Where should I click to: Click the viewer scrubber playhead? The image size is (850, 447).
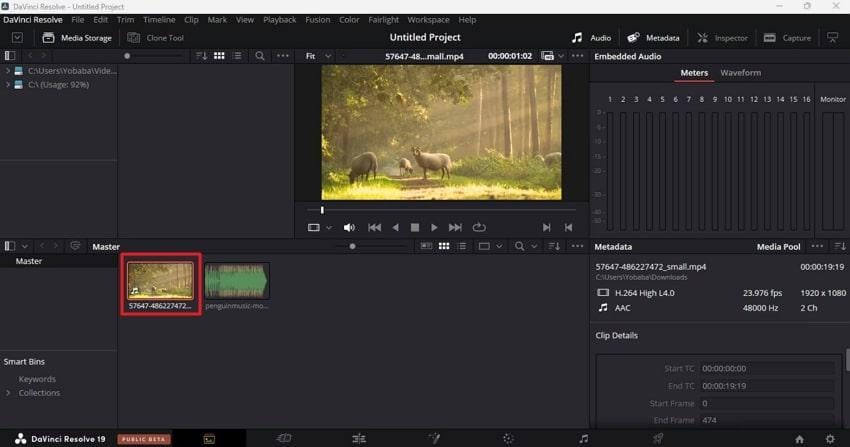pyautogui.click(x=322, y=210)
